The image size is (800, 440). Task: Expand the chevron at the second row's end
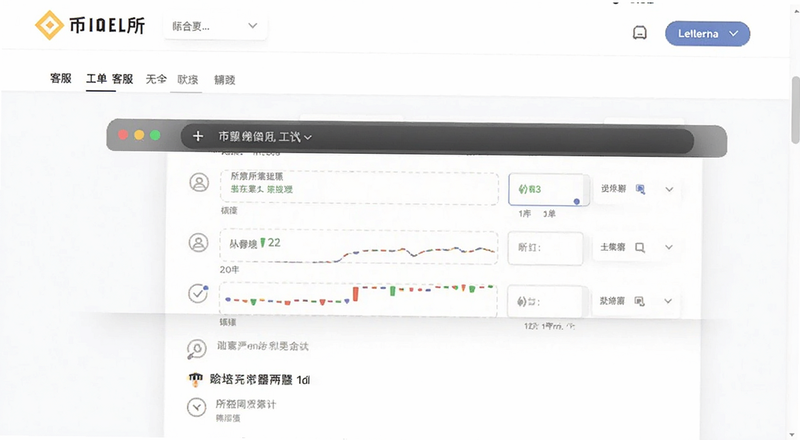coord(668,247)
